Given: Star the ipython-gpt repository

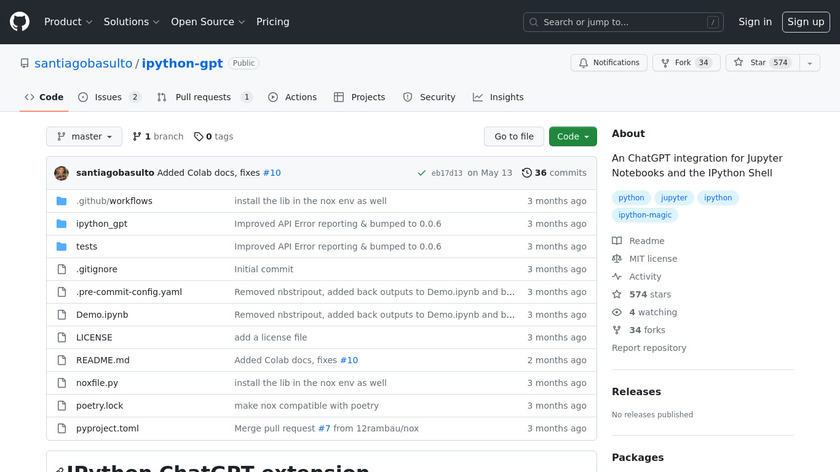Looking at the screenshot, I should click(750, 63).
